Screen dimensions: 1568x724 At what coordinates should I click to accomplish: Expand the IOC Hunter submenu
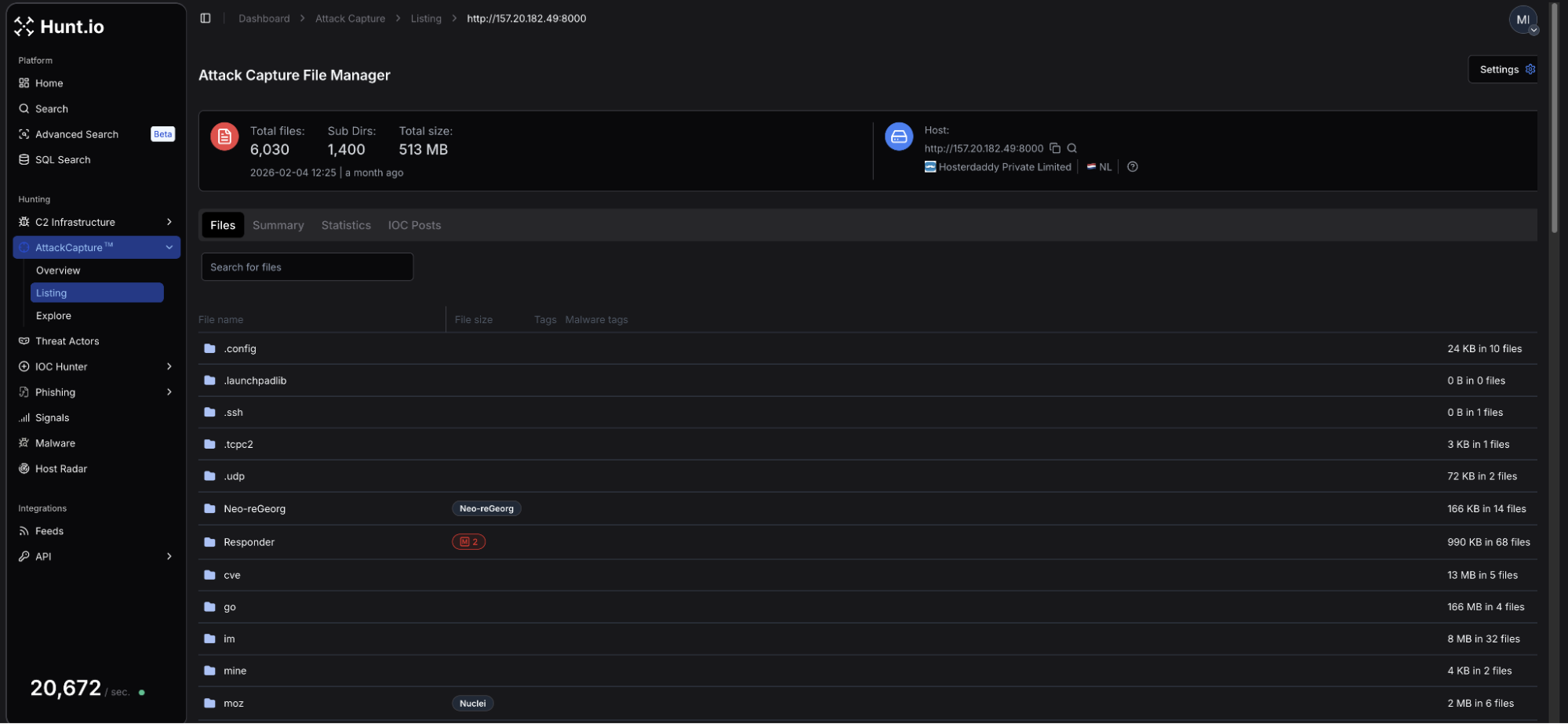169,366
